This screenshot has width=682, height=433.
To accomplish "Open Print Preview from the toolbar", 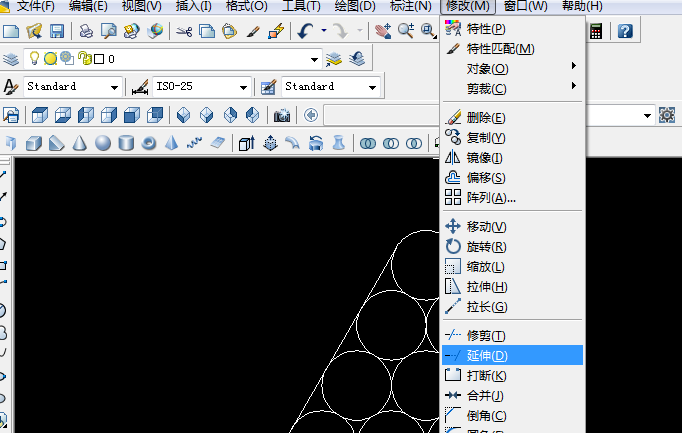I will click(109, 31).
